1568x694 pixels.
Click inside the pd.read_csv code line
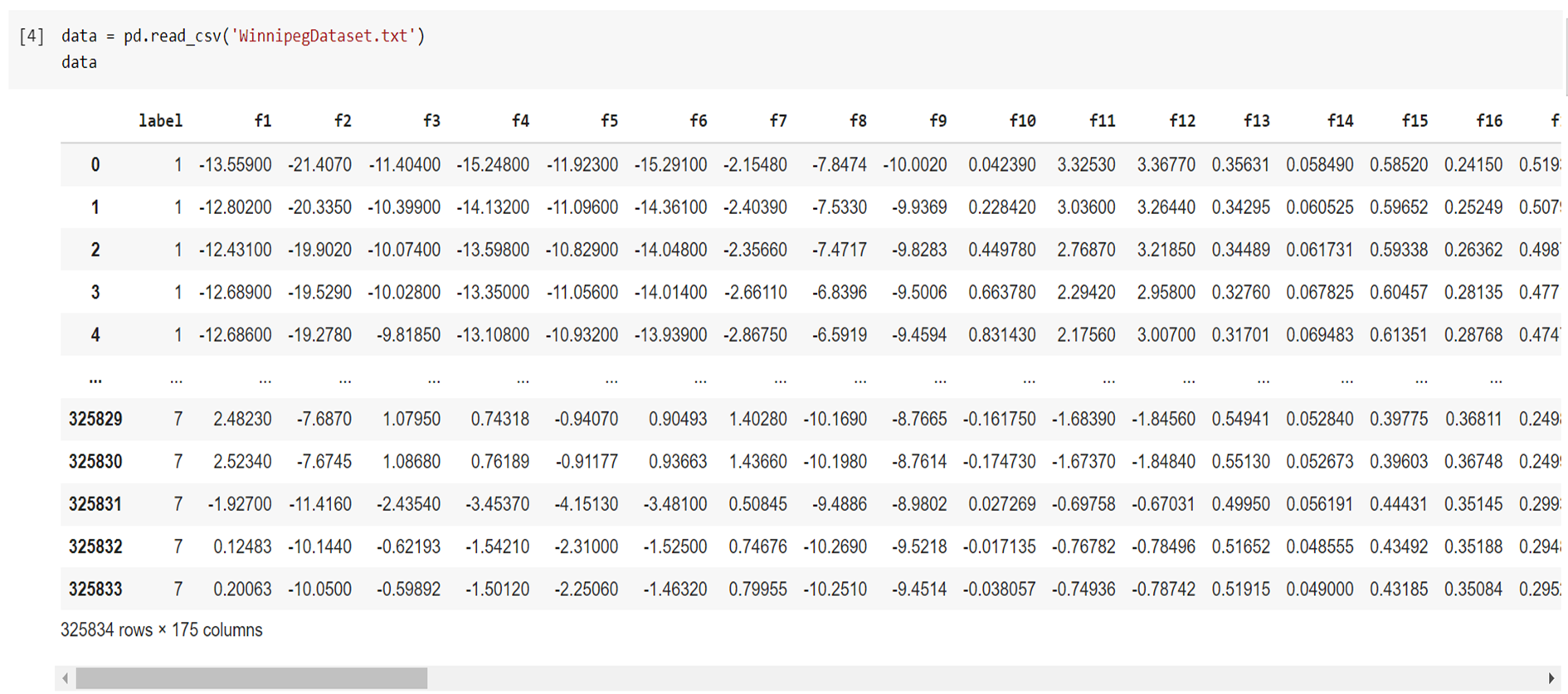coord(243,36)
